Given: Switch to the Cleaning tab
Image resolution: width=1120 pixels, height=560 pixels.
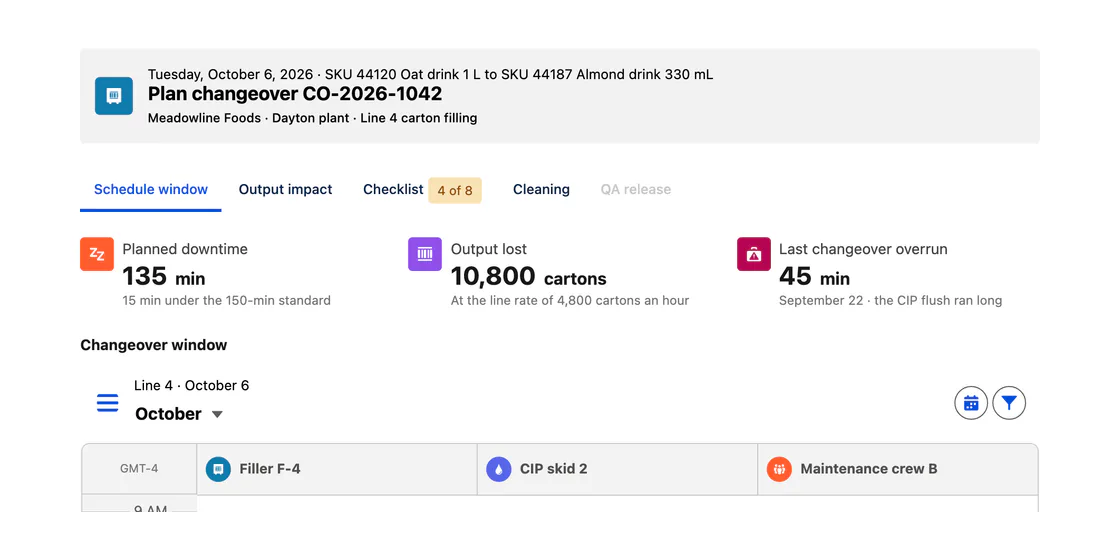Looking at the screenshot, I should tap(541, 189).
